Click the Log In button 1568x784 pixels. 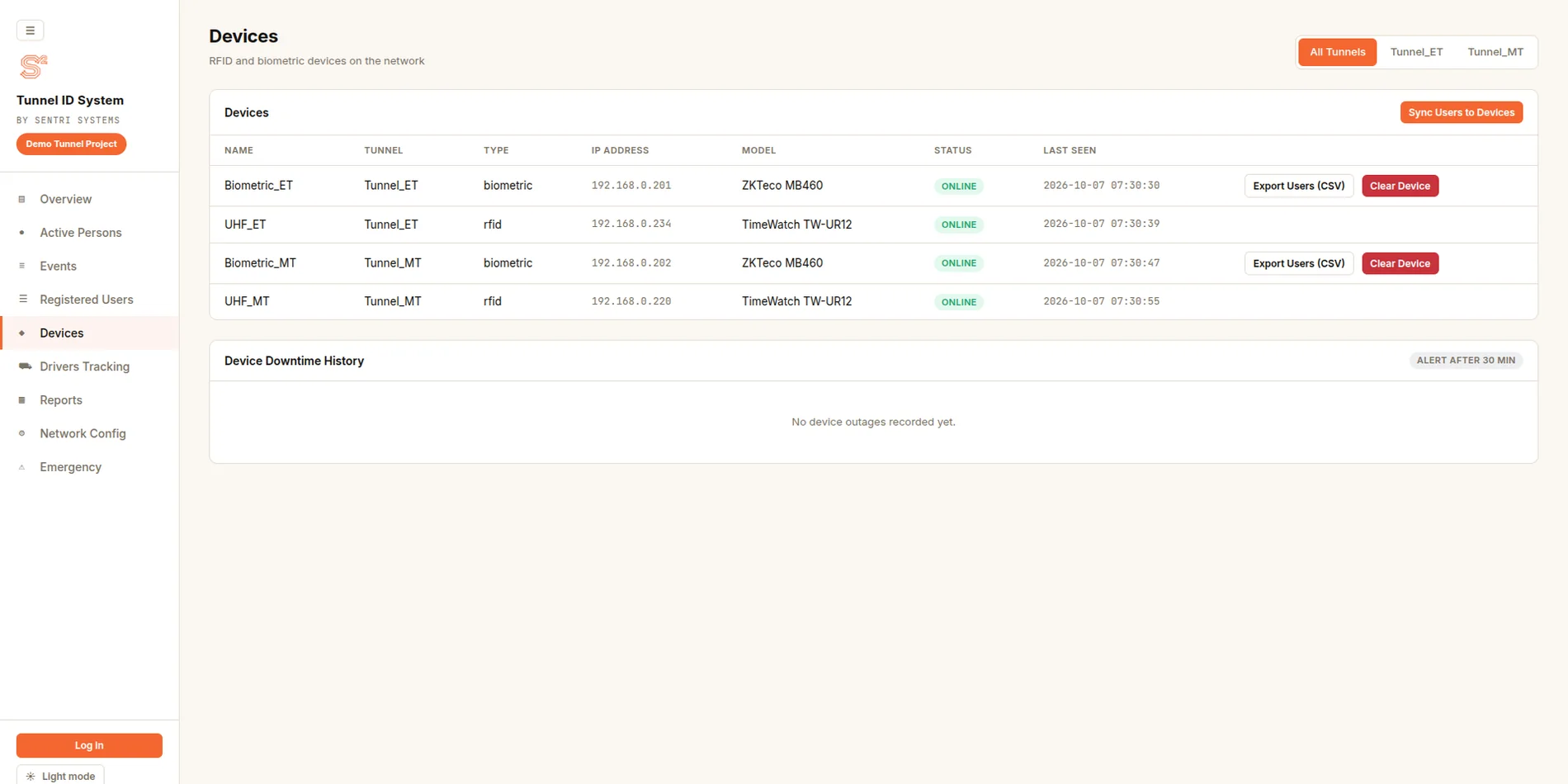pyautogui.click(x=89, y=745)
